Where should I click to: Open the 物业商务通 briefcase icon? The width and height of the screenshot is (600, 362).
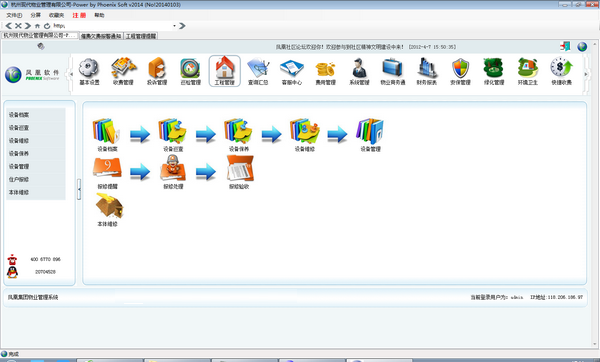coord(393,68)
